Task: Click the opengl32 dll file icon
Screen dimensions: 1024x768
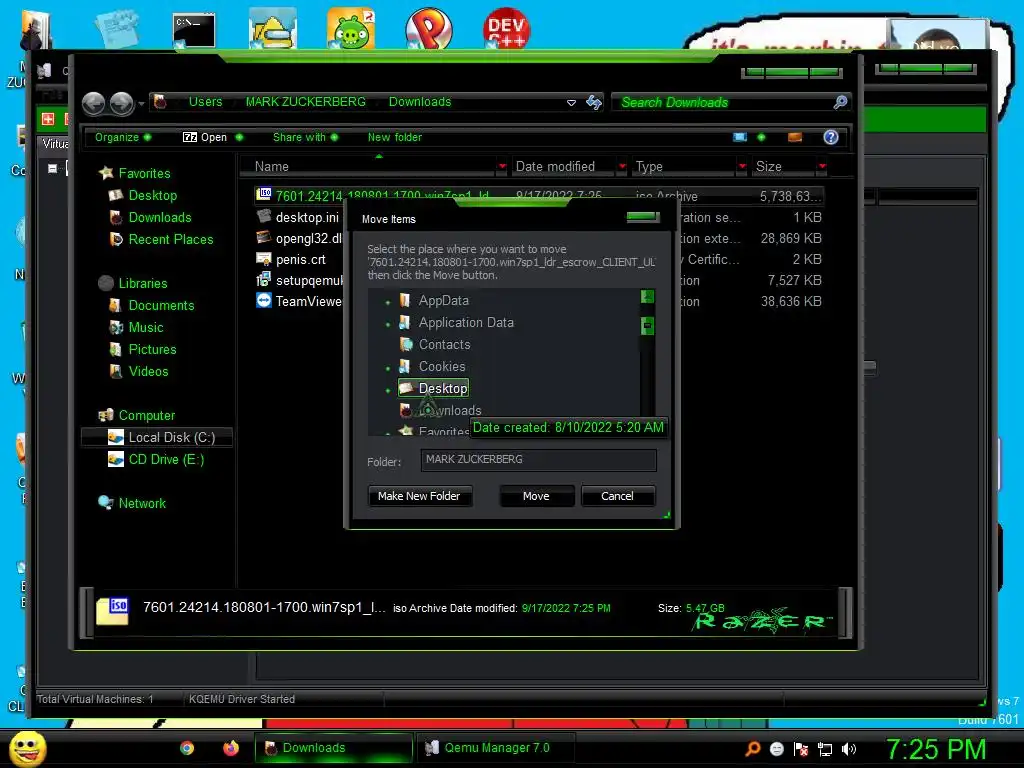Action: point(264,238)
